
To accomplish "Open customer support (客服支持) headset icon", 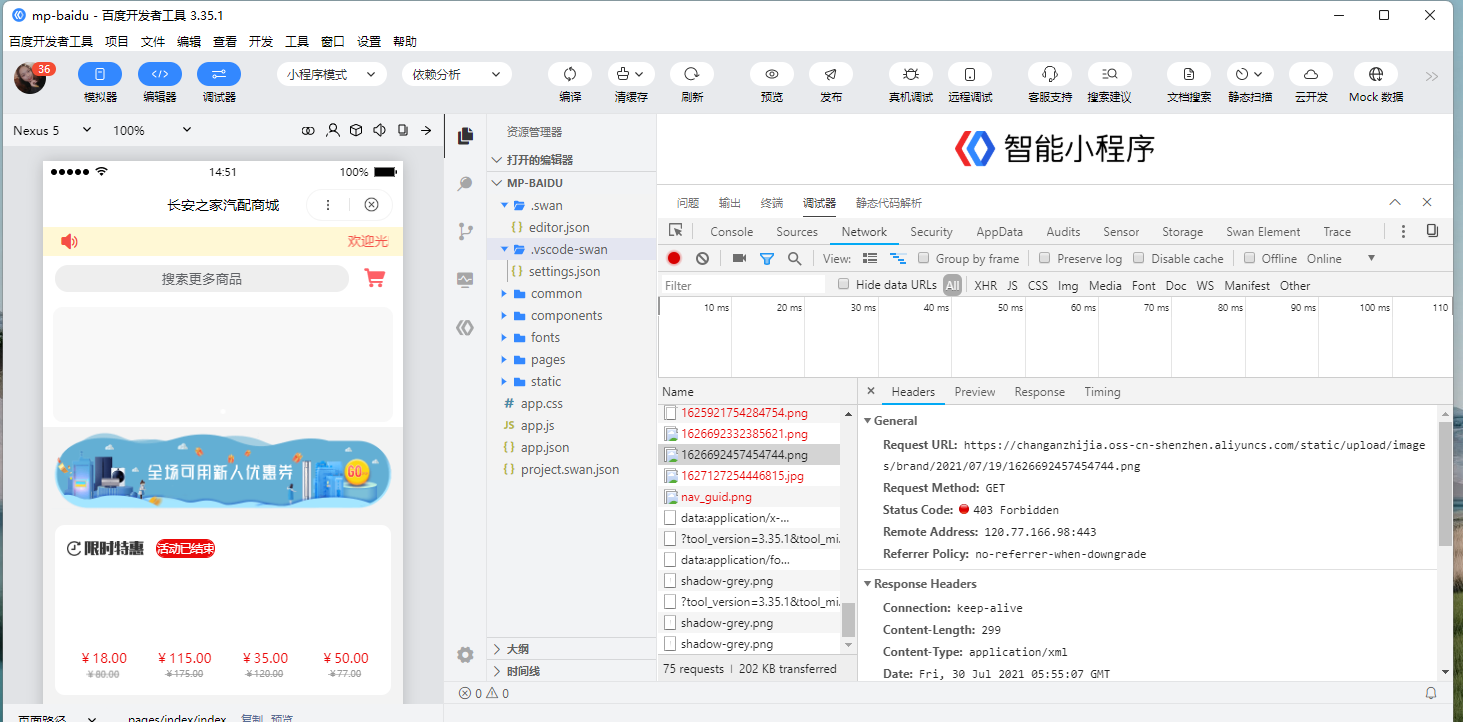I will (x=1050, y=74).
